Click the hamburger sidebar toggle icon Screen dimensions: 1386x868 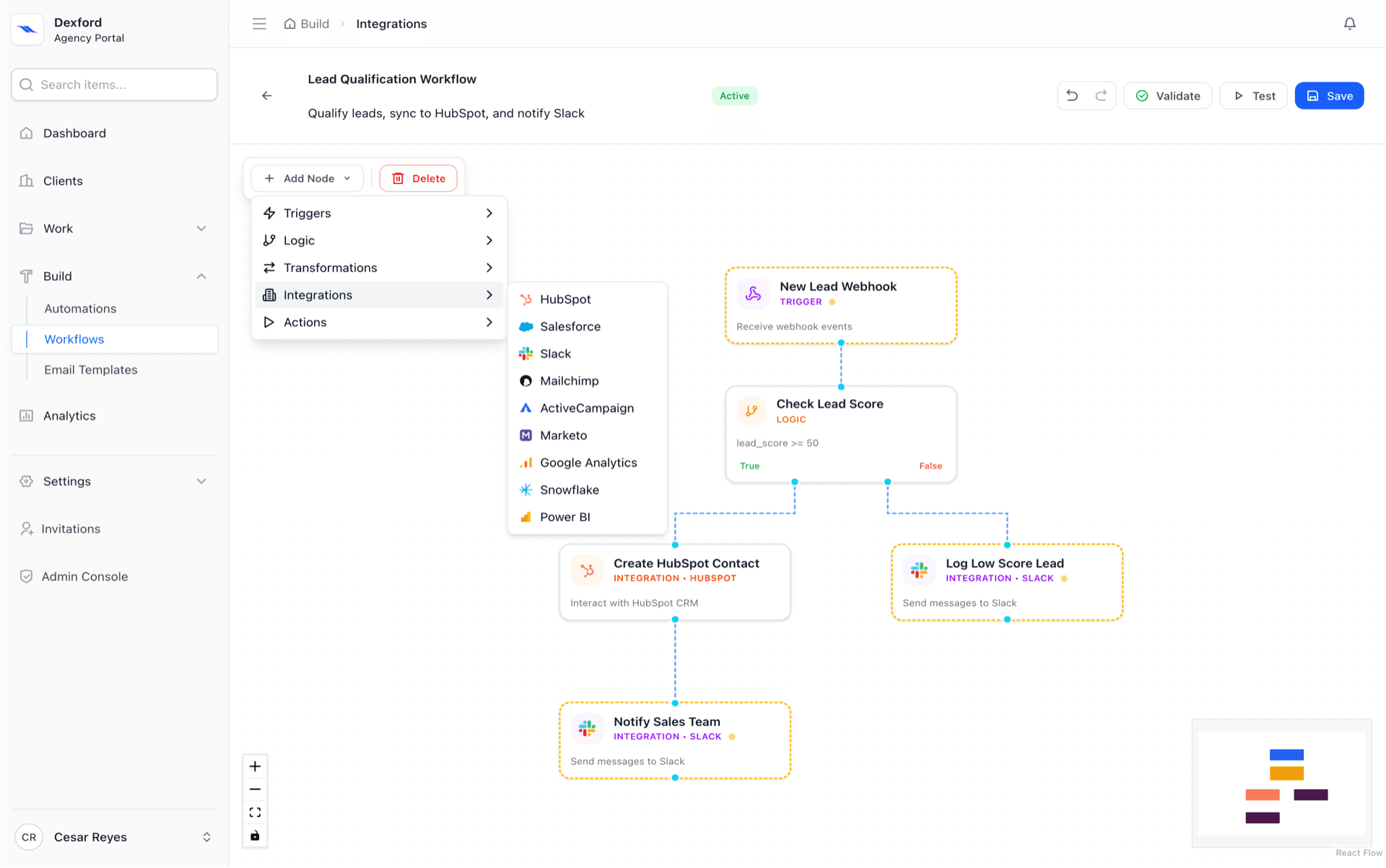click(259, 24)
